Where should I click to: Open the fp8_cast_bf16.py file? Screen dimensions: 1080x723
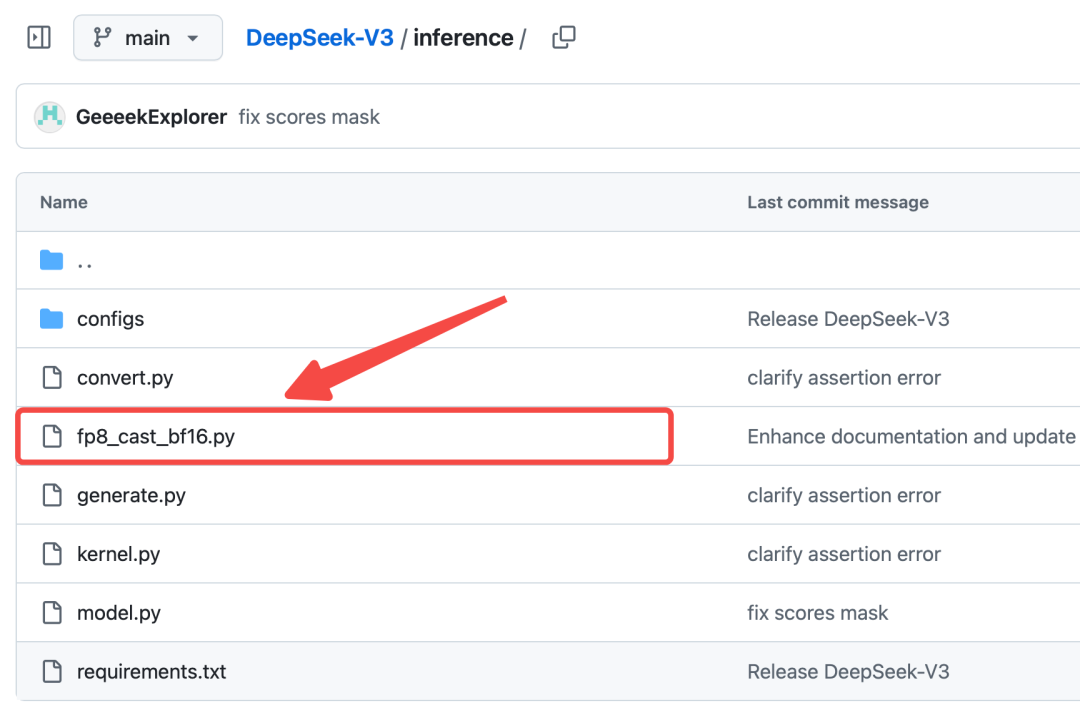(x=155, y=437)
